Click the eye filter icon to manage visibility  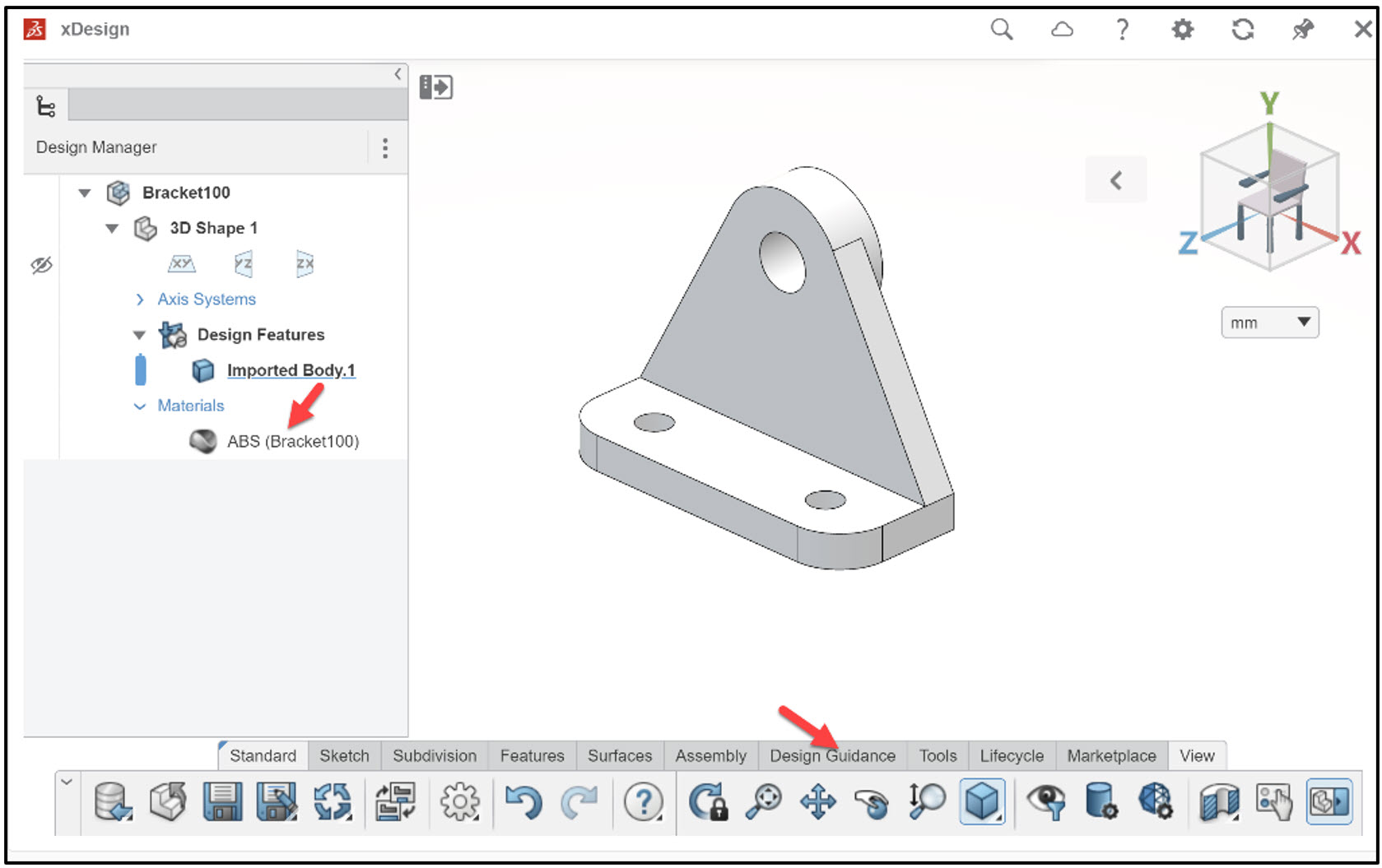click(x=1045, y=802)
